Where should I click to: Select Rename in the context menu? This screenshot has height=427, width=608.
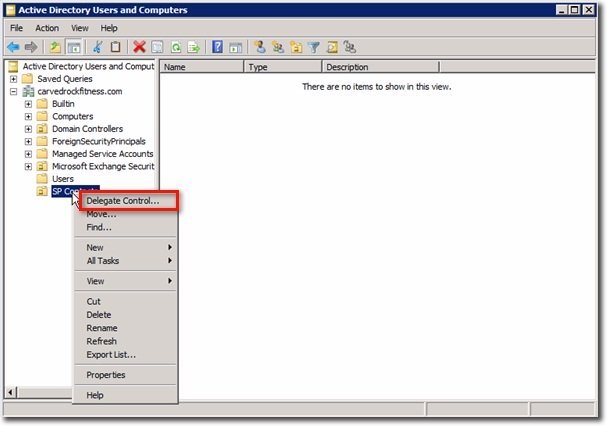coord(126,328)
